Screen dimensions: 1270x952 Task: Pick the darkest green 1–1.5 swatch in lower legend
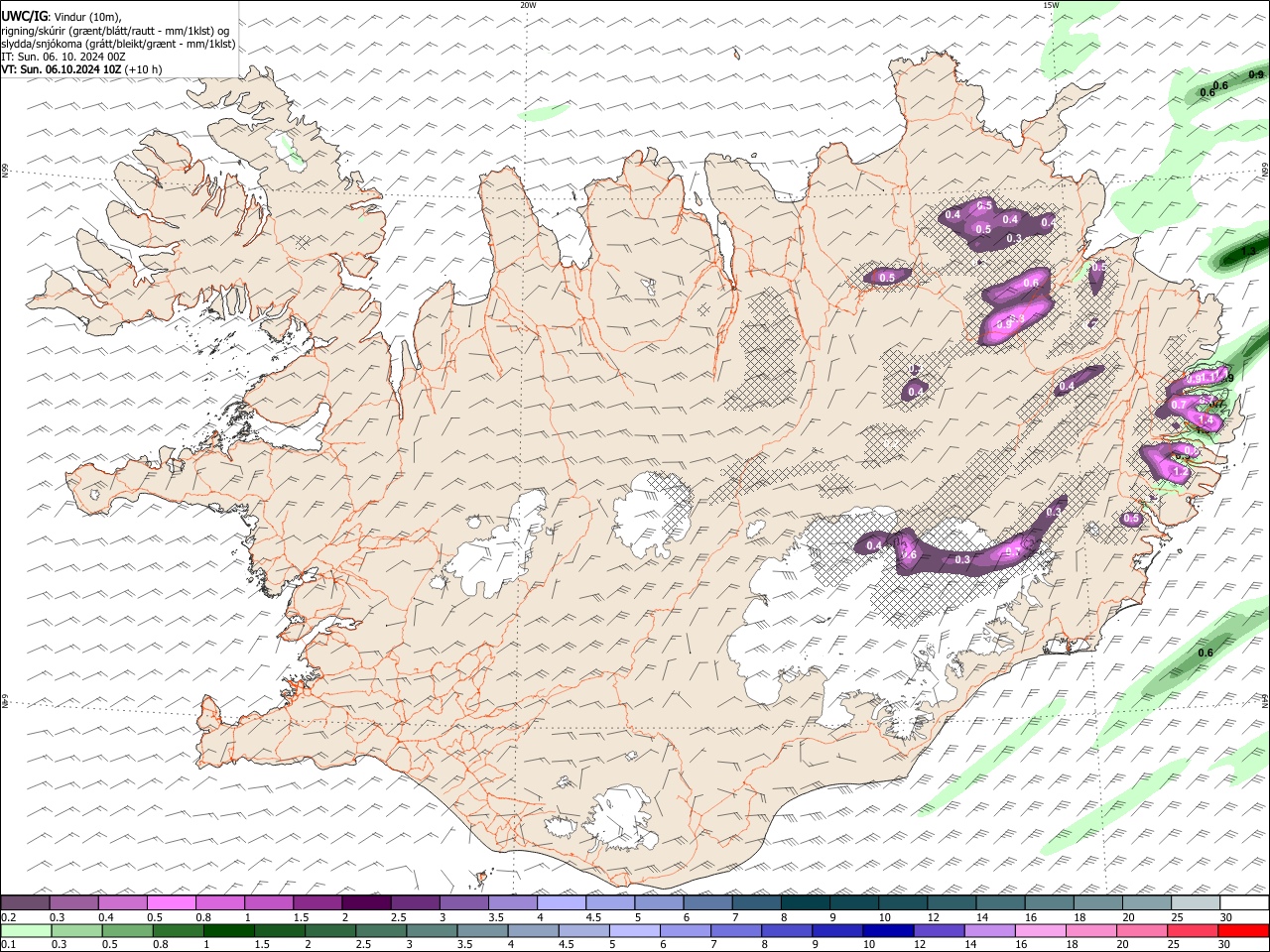point(228,931)
